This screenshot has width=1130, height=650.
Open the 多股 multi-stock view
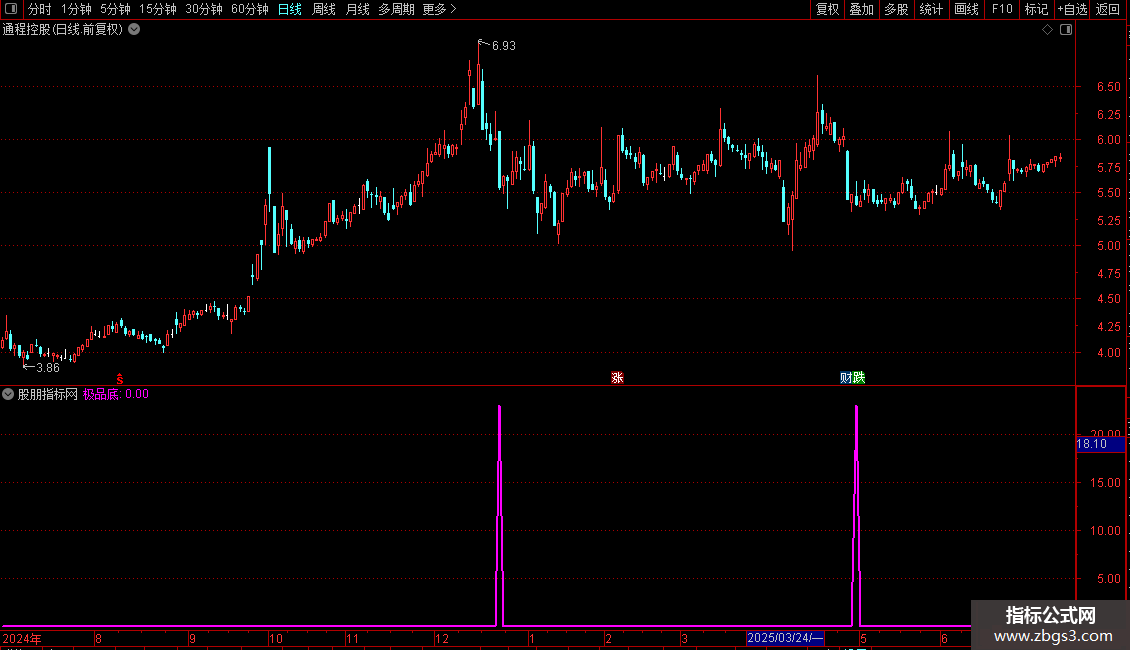coord(896,9)
